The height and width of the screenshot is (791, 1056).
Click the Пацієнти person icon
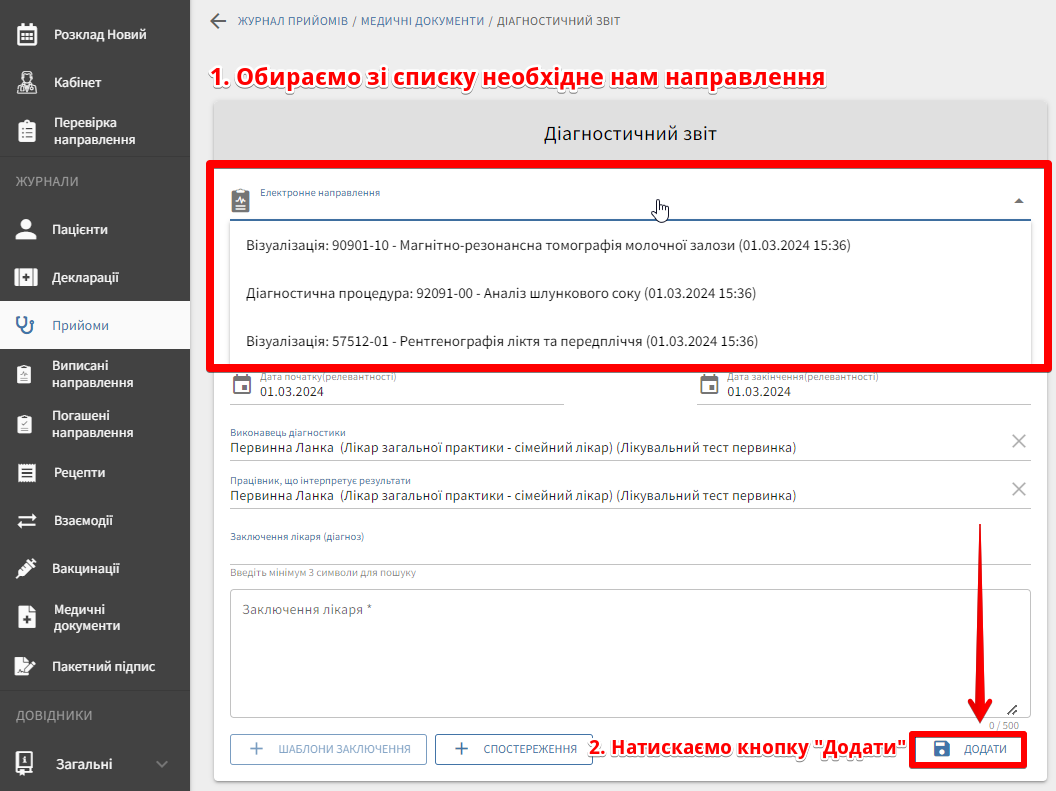coord(27,230)
